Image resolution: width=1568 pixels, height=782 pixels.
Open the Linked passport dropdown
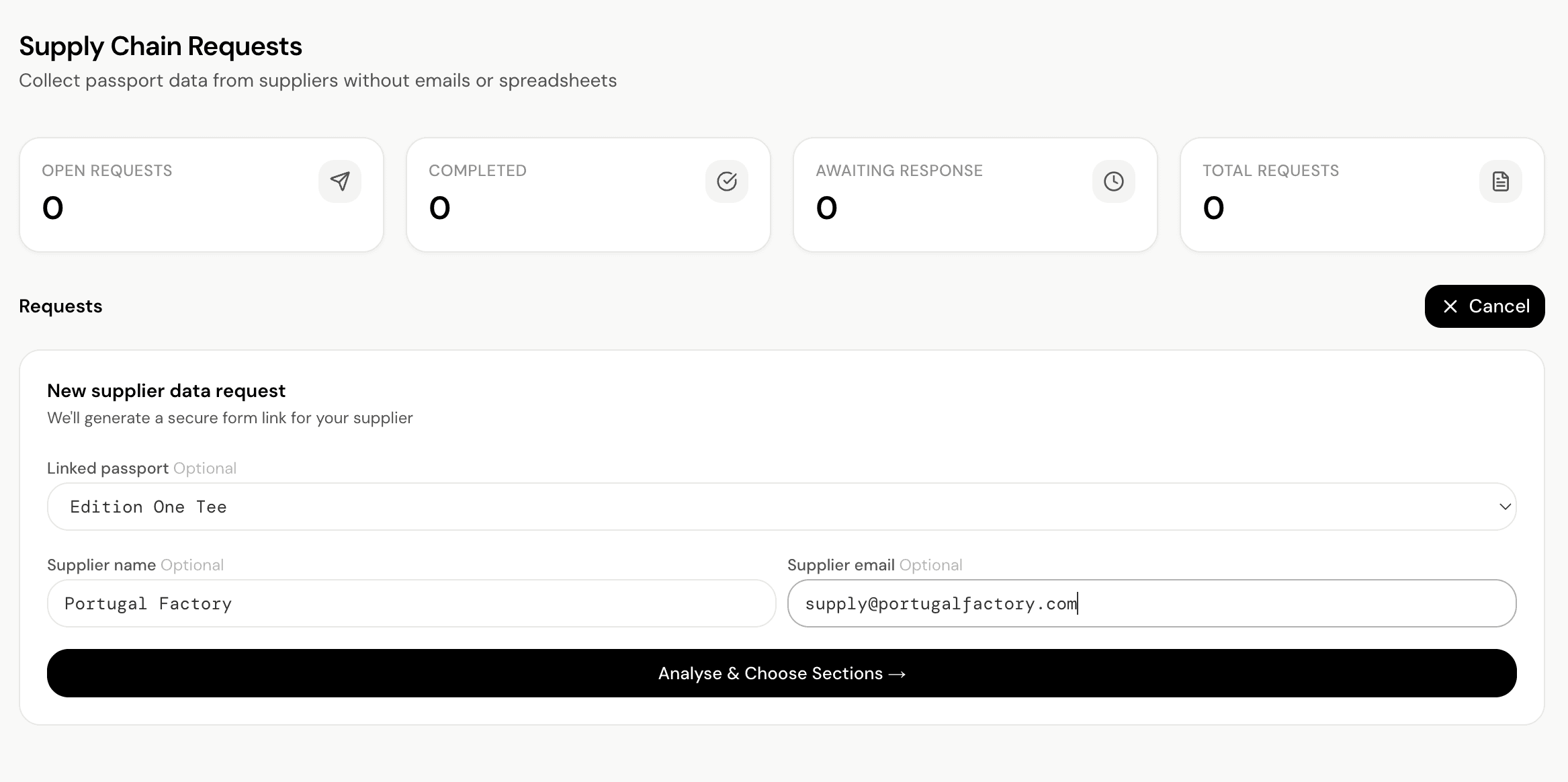pyautogui.click(x=782, y=507)
